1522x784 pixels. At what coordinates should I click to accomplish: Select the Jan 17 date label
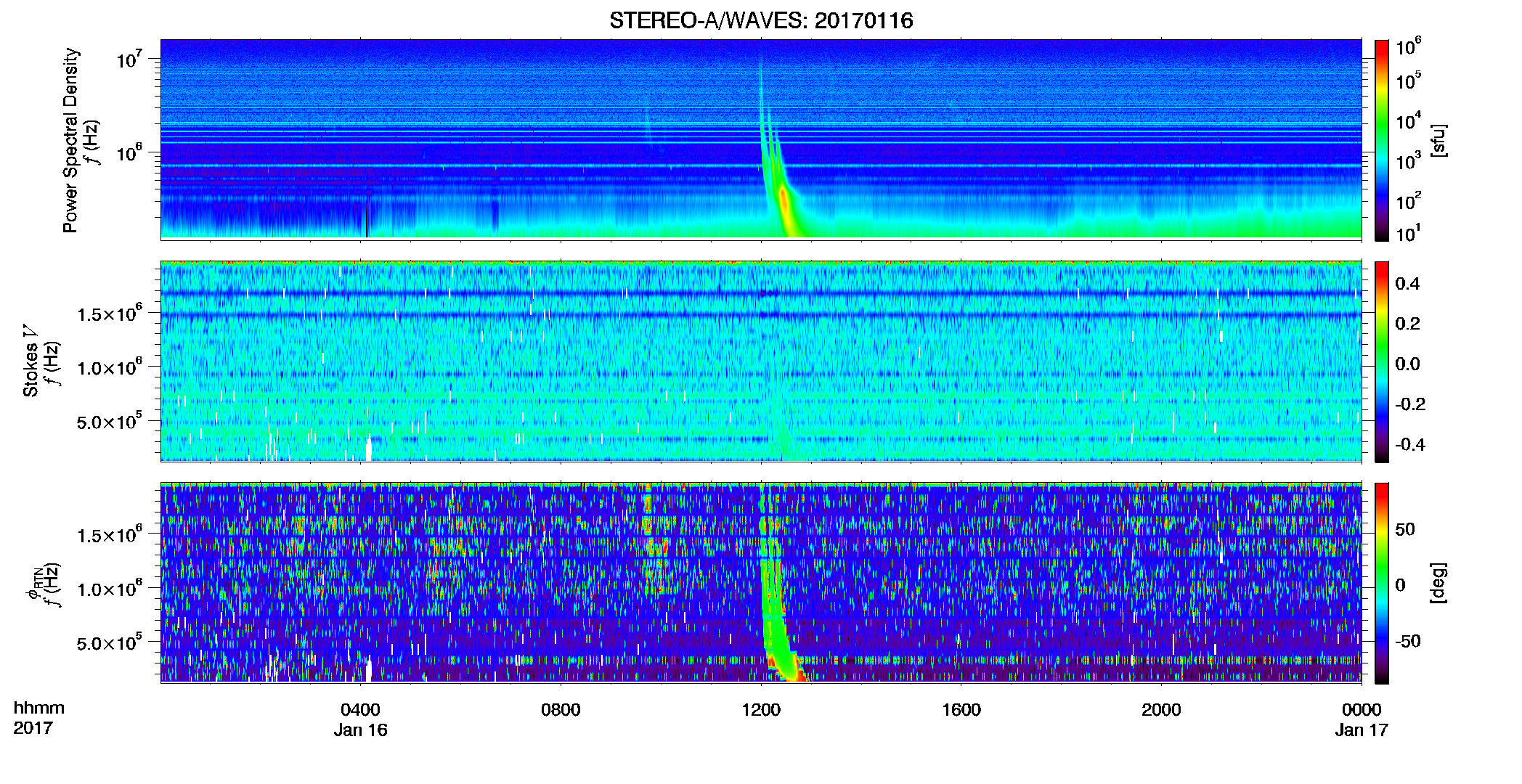click(1362, 730)
